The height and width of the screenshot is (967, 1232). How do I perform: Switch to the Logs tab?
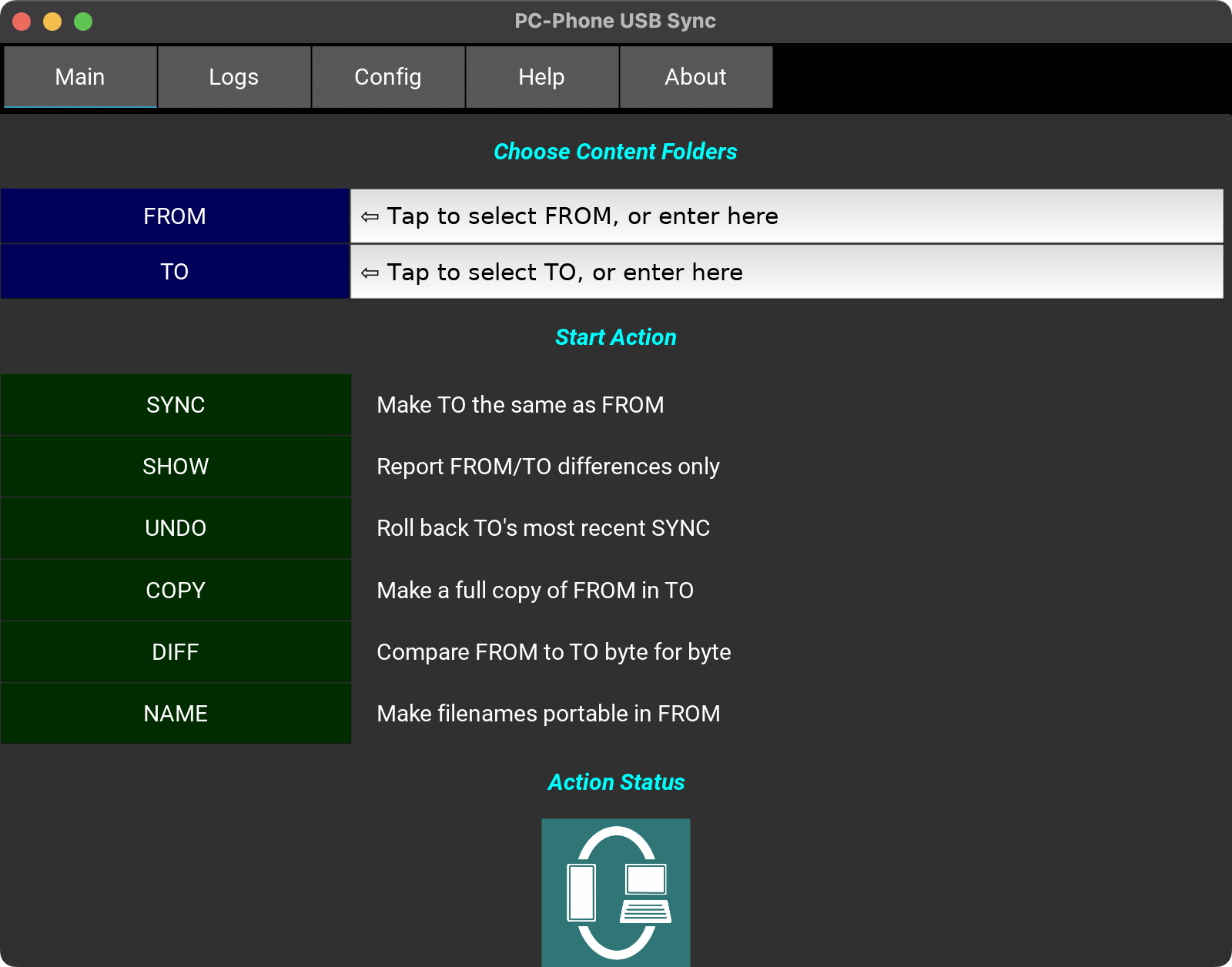coord(234,77)
